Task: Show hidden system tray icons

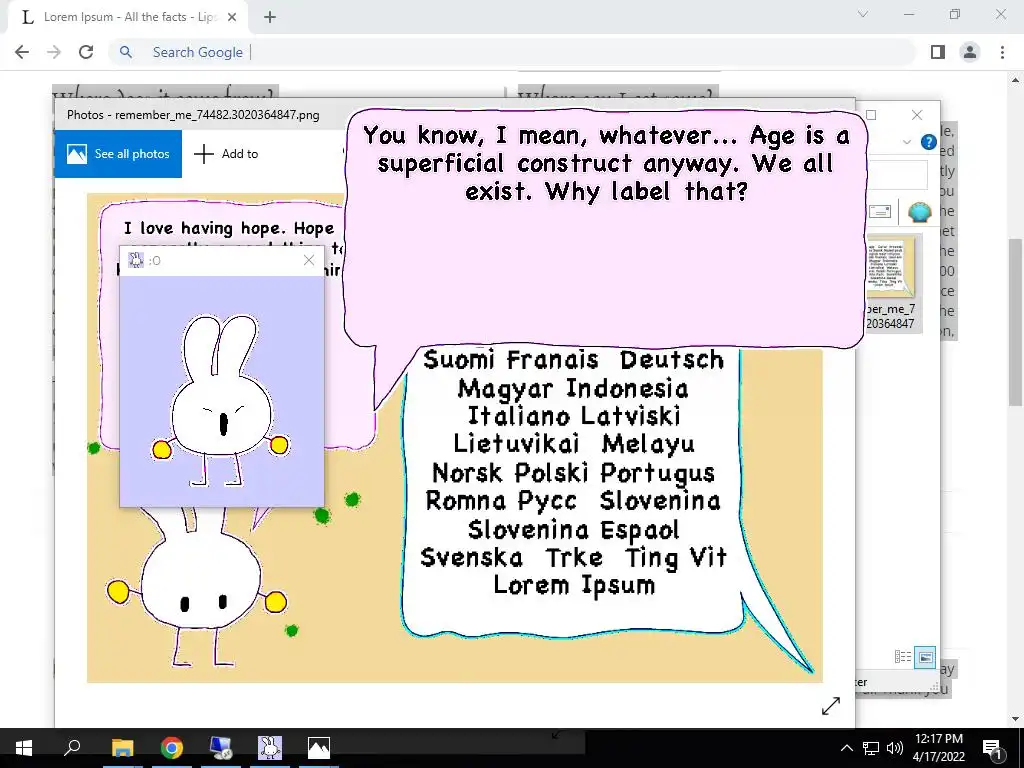Action: [x=846, y=748]
